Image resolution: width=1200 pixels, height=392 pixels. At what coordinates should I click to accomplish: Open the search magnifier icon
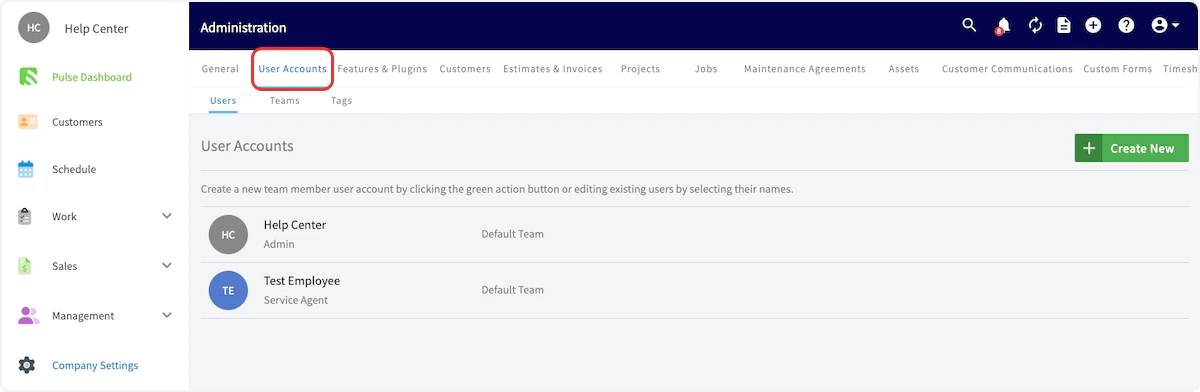point(969,26)
